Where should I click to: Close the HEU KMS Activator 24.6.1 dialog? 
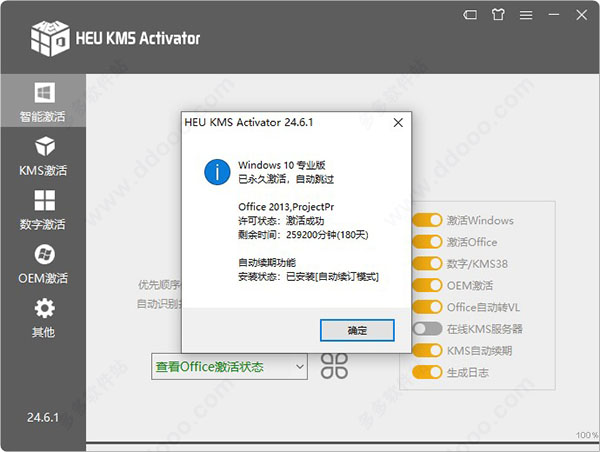pyautogui.click(x=398, y=123)
